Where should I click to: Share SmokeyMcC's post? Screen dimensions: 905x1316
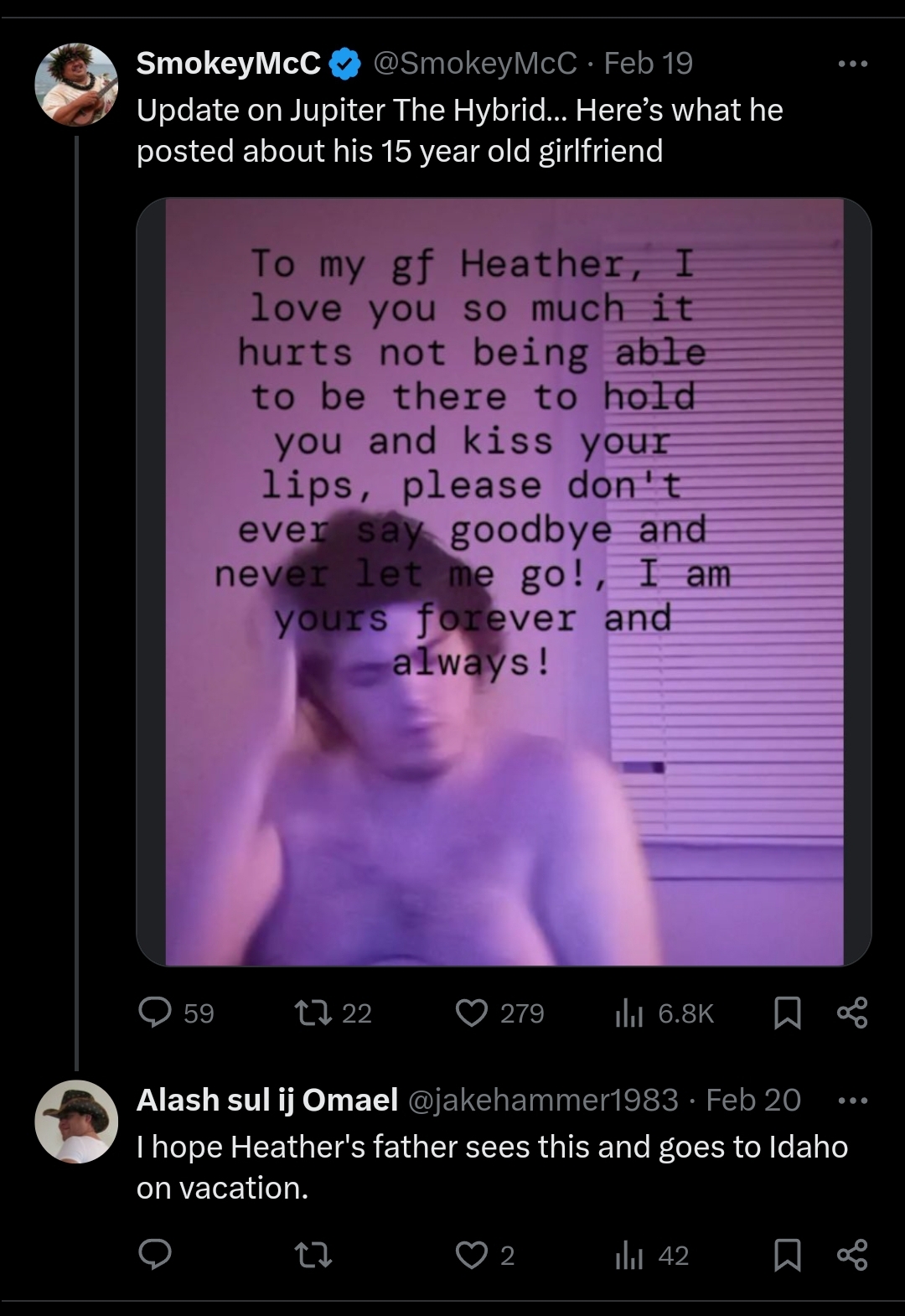pyautogui.click(x=852, y=1013)
